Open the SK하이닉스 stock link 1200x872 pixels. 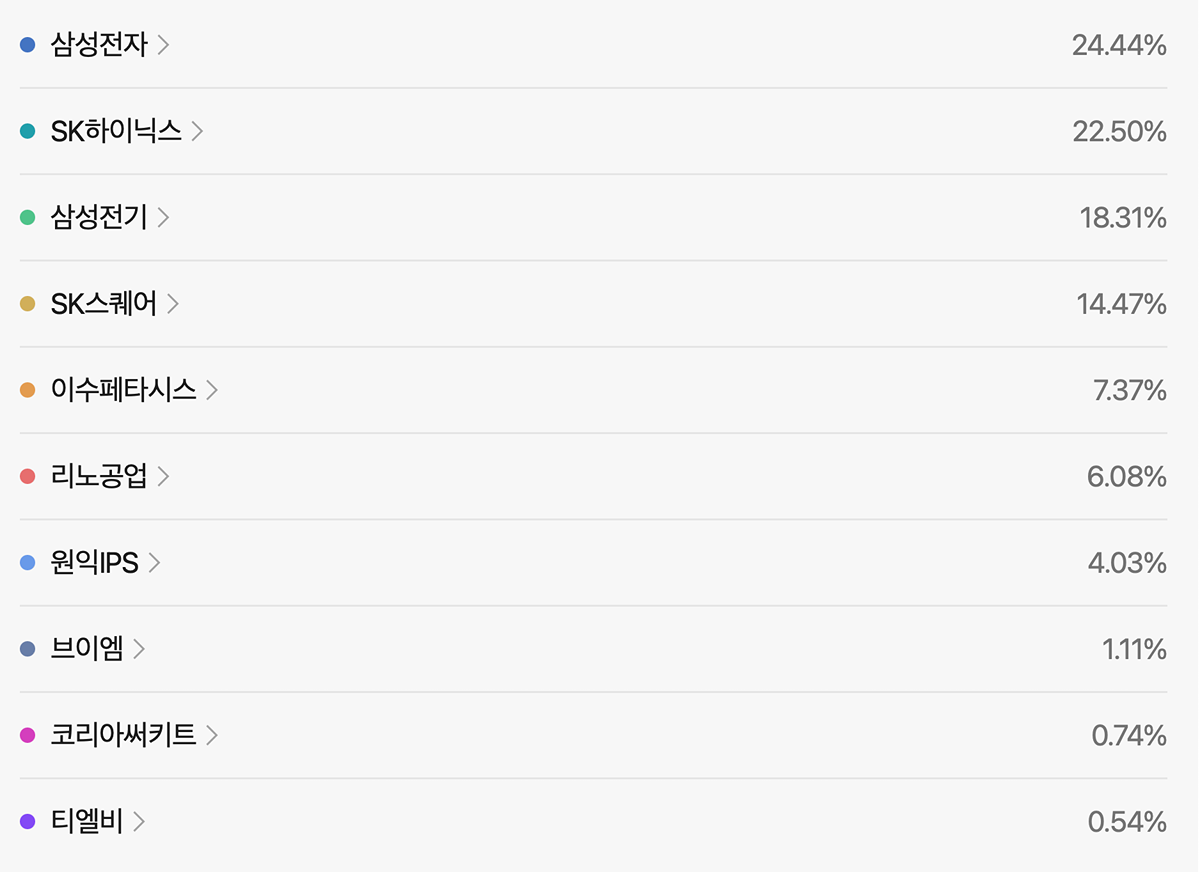pos(116,131)
